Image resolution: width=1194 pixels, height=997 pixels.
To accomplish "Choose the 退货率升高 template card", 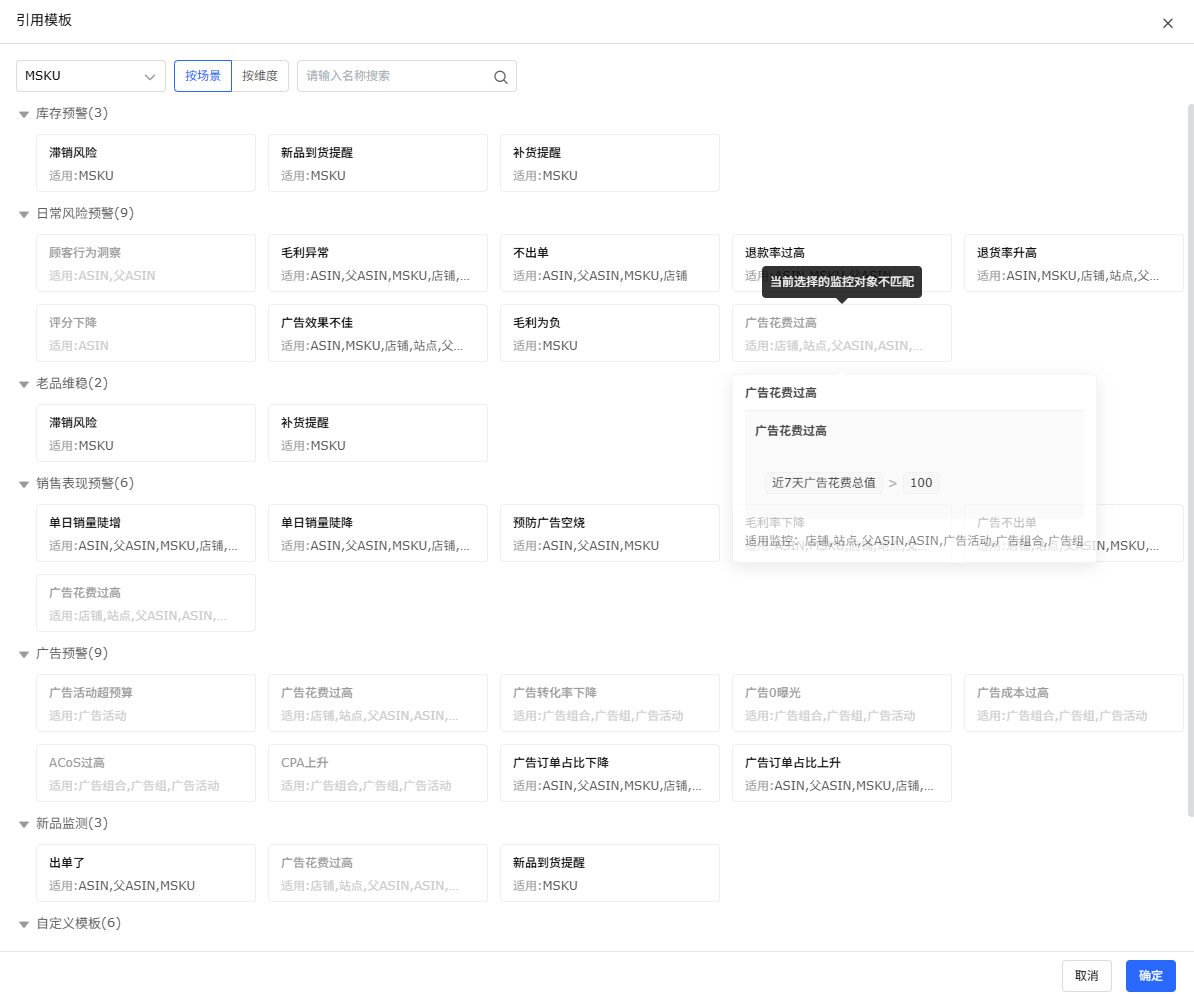I will [1074, 263].
